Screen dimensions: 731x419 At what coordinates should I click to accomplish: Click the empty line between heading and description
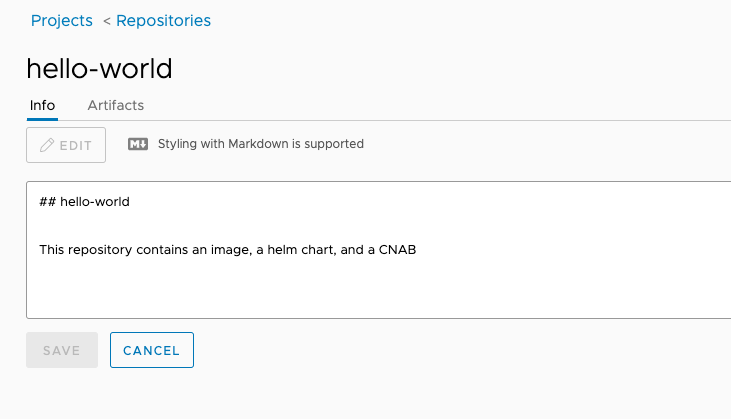pyautogui.click(x=200, y=226)
